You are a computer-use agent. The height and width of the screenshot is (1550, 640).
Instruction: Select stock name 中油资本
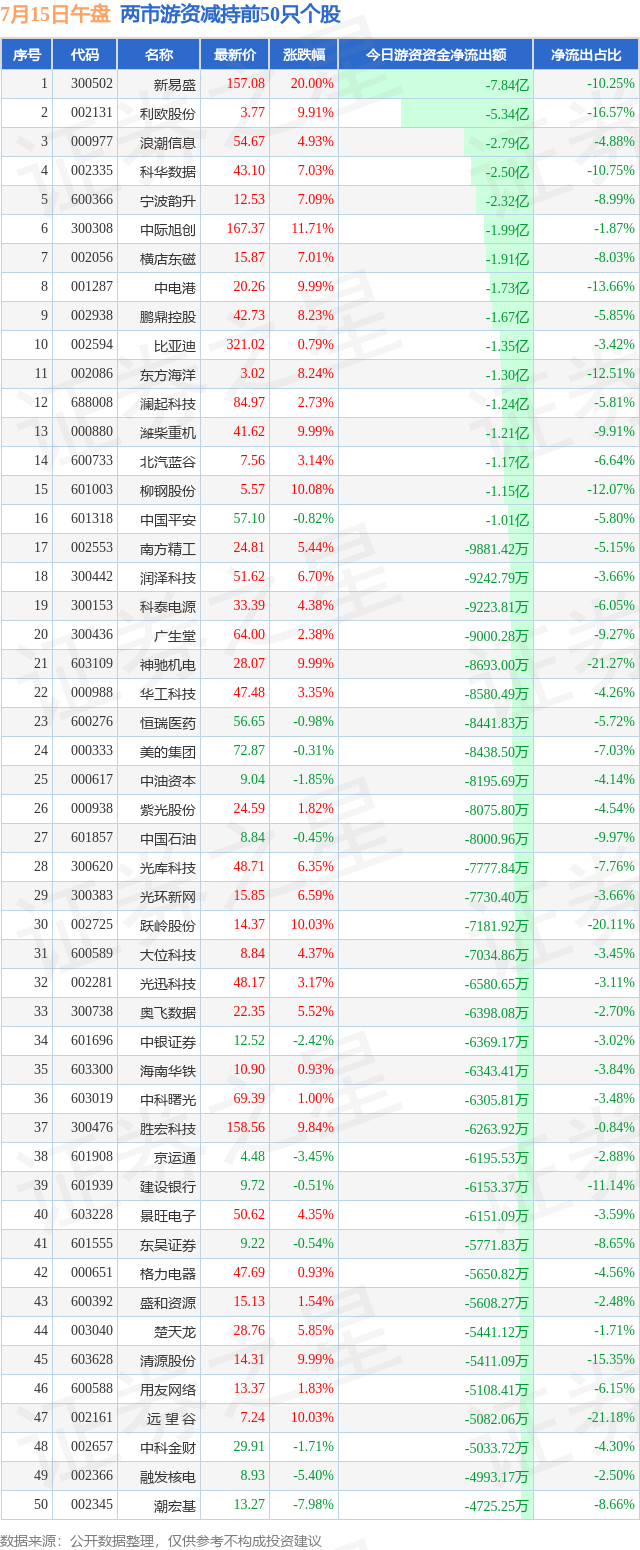point(168,780)
